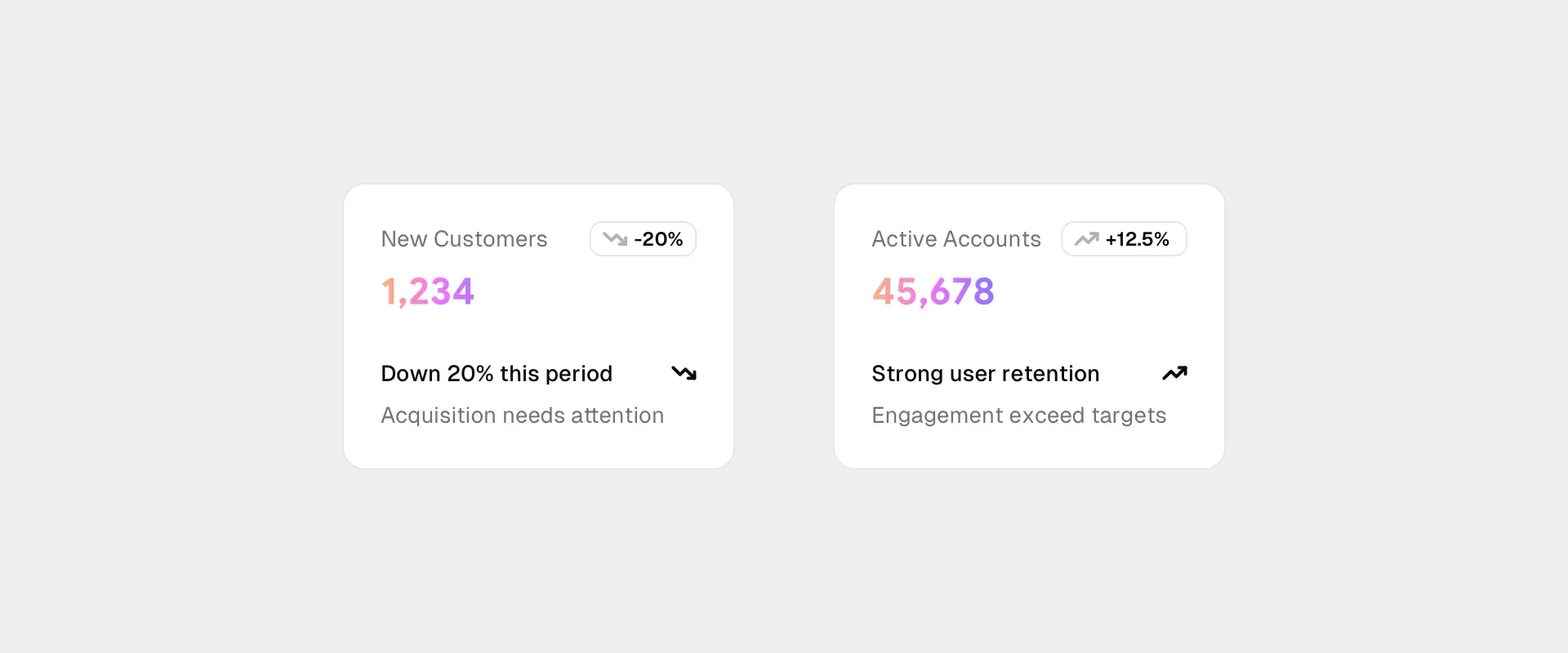
Task: Click black trending up arrow beside Strong retention
Action: 1174,373
